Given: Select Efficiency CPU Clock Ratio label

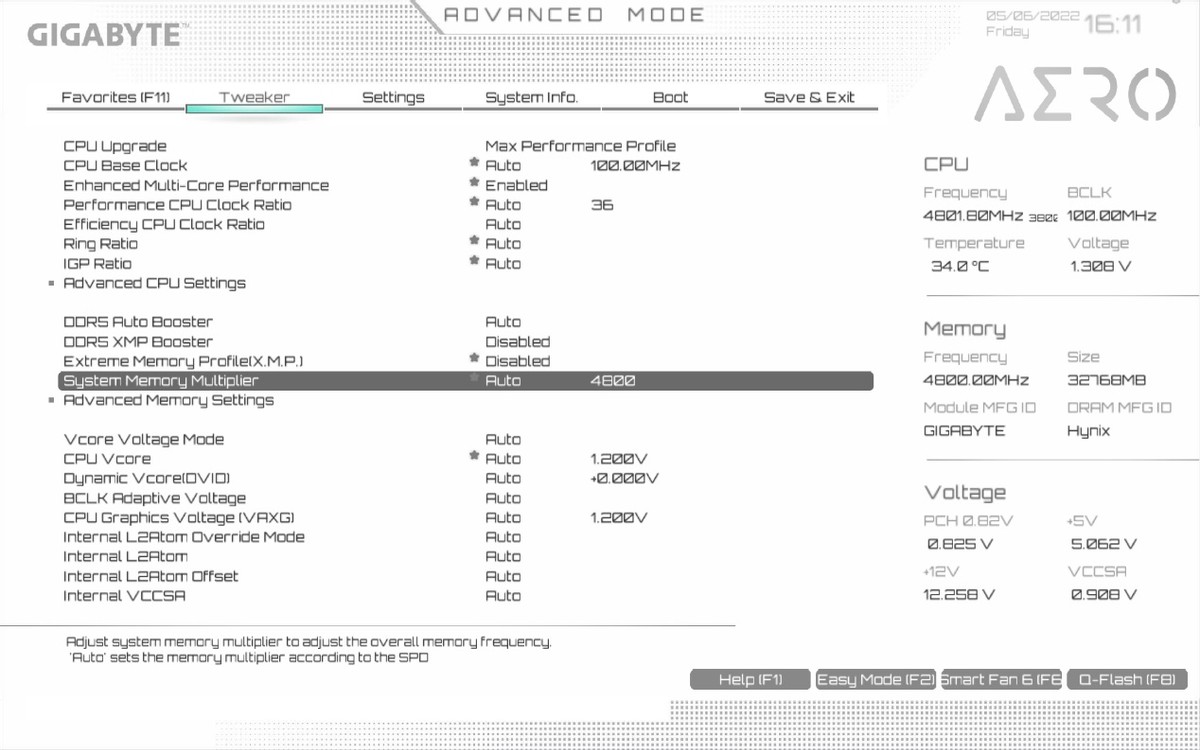Looking at the screenshot, I should tap(164, 224).
